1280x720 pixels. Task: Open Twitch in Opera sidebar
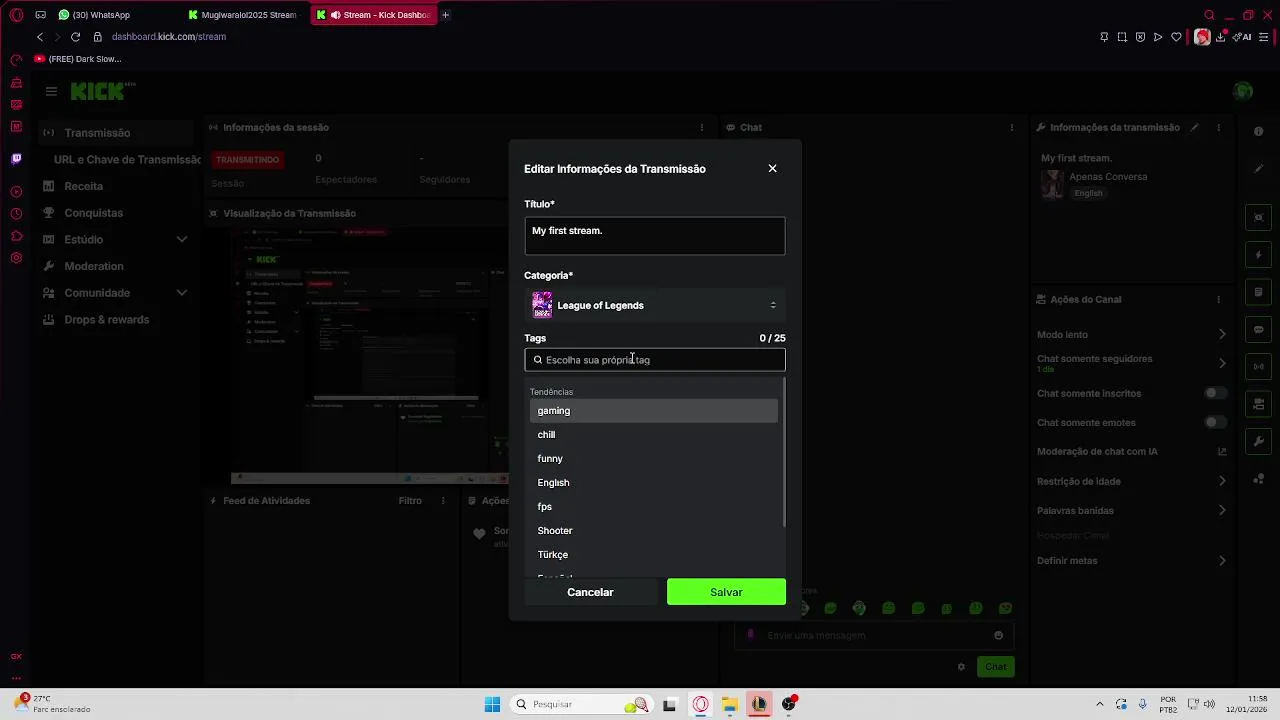[16, 159]
